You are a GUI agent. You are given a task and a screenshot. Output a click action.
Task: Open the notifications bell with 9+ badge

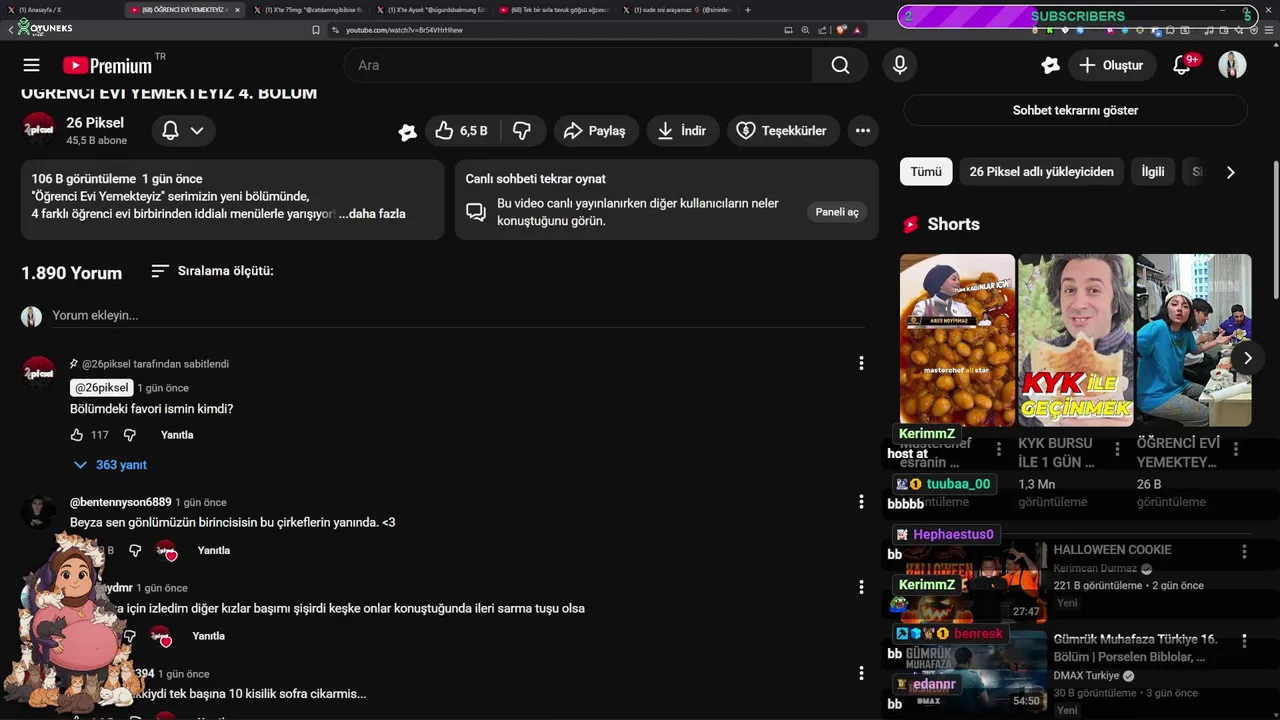pyautogui.click(x=1182, y=65)
